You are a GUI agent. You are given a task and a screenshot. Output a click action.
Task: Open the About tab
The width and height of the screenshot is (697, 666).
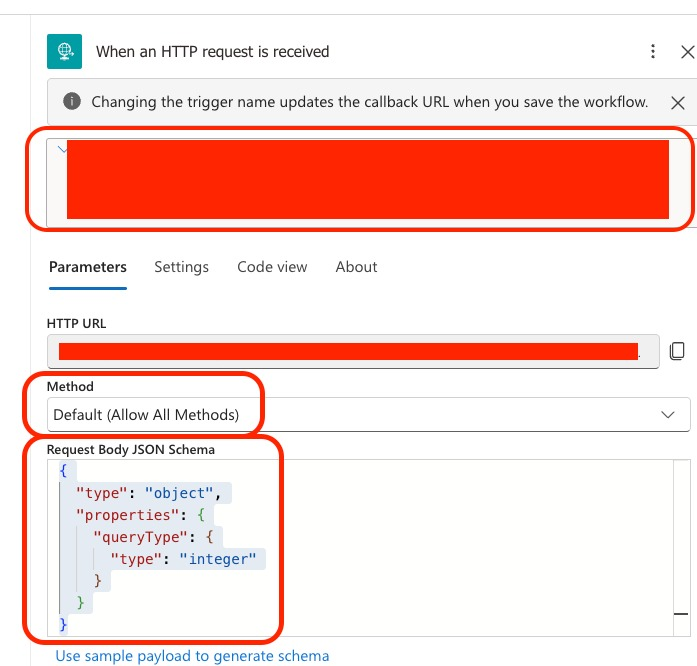click(356, 267)
